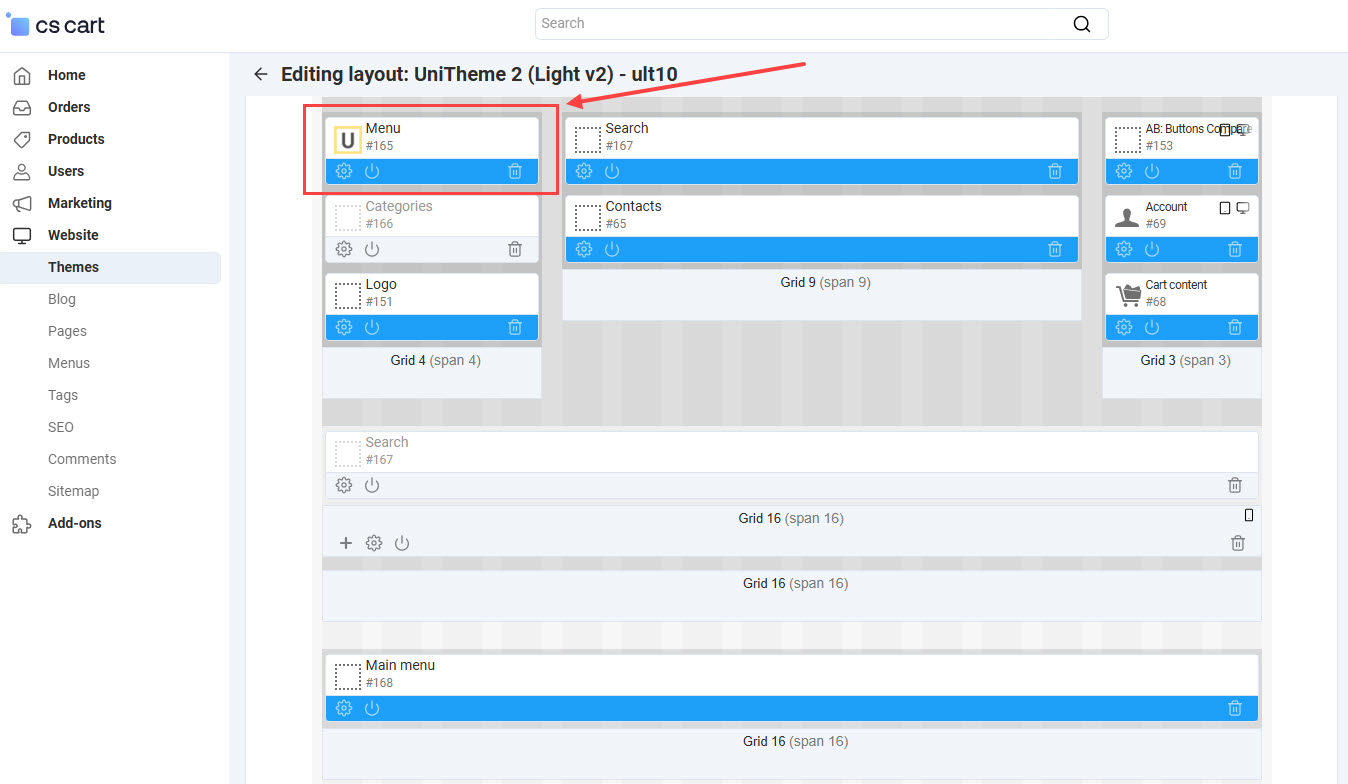The height and width of the screenshot is (784, 1348).
Task: Click the Grid 4 (span 4) label
Action: [x=436, y=360]
